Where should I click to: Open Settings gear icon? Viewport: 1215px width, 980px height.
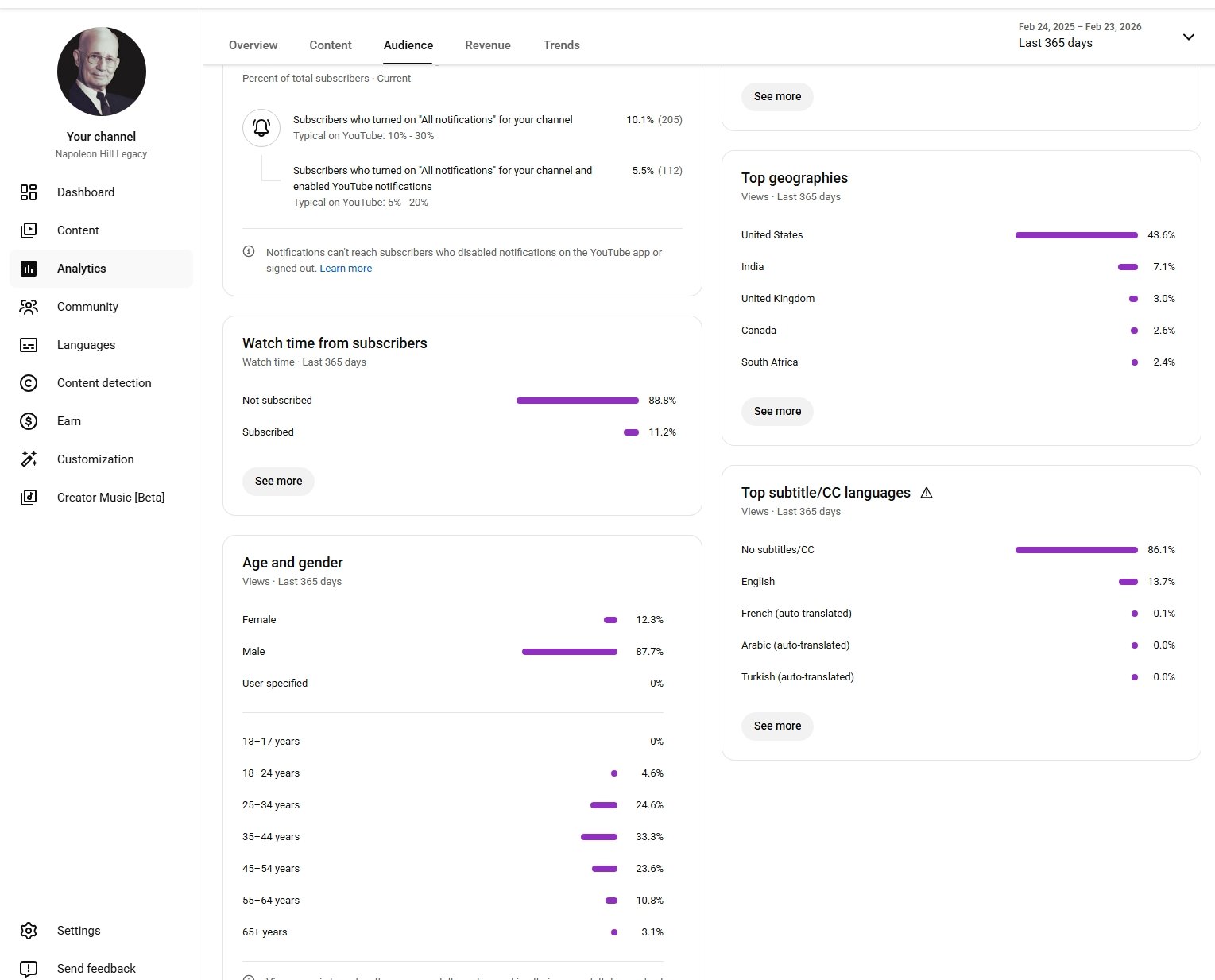29,931
